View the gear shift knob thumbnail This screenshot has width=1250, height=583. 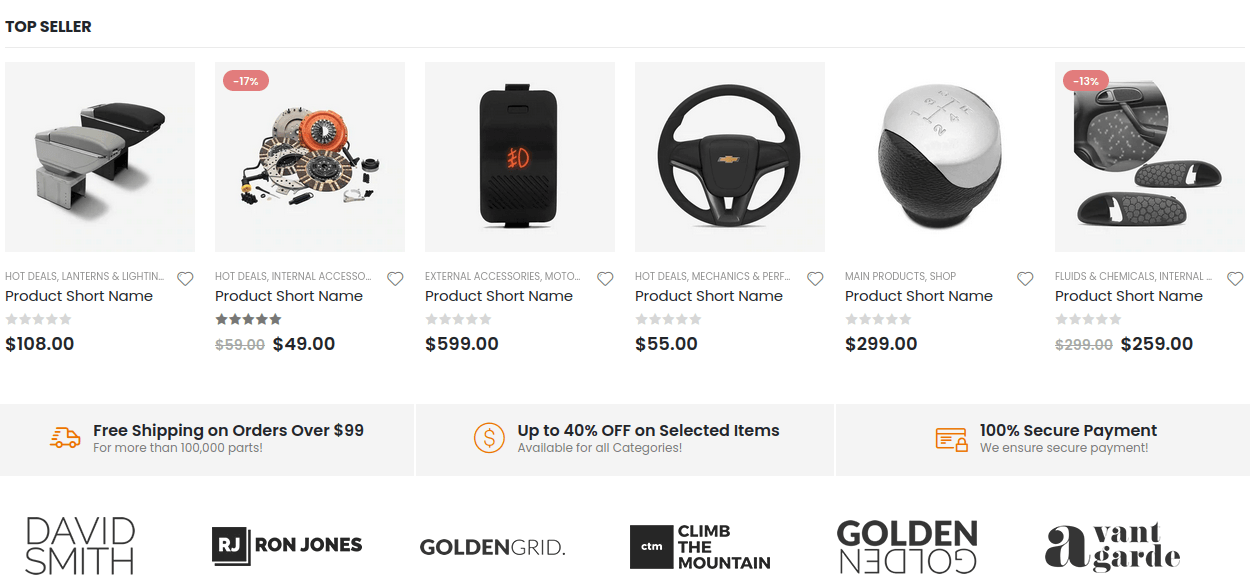(940, 157)
